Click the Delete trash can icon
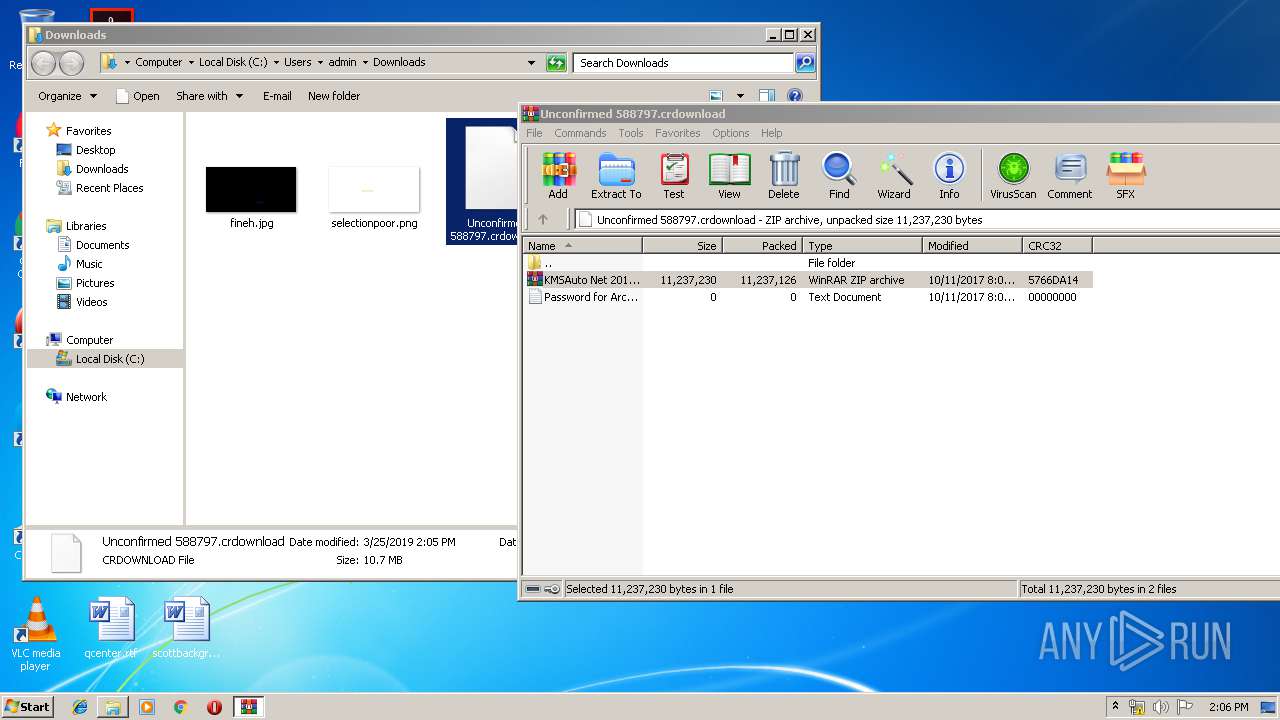This screenshot has height=720, width=1280. point(784,176)
